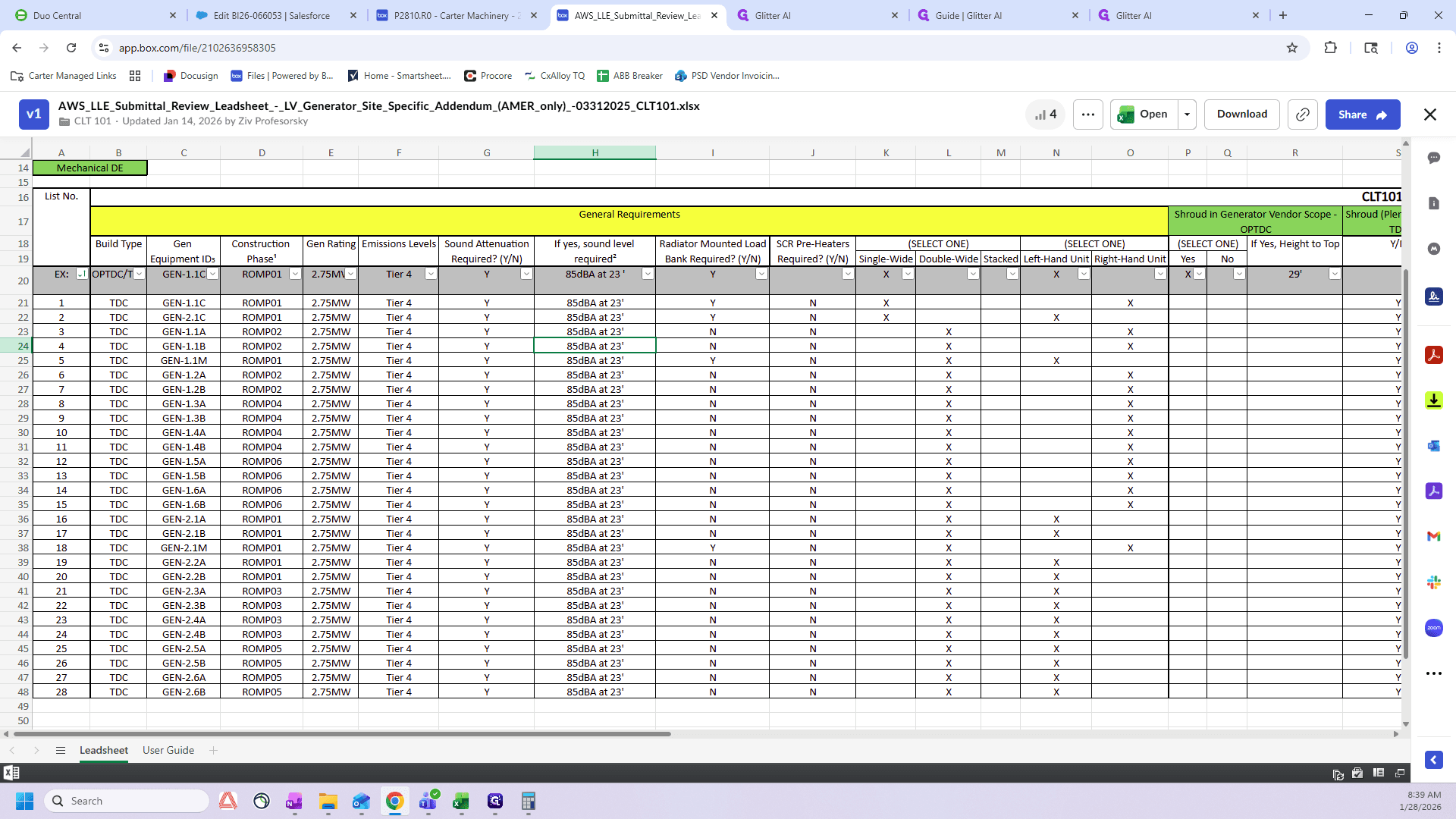
Task: Collapse the sidebar with the blue chevron button
Action: [1433, 760]
